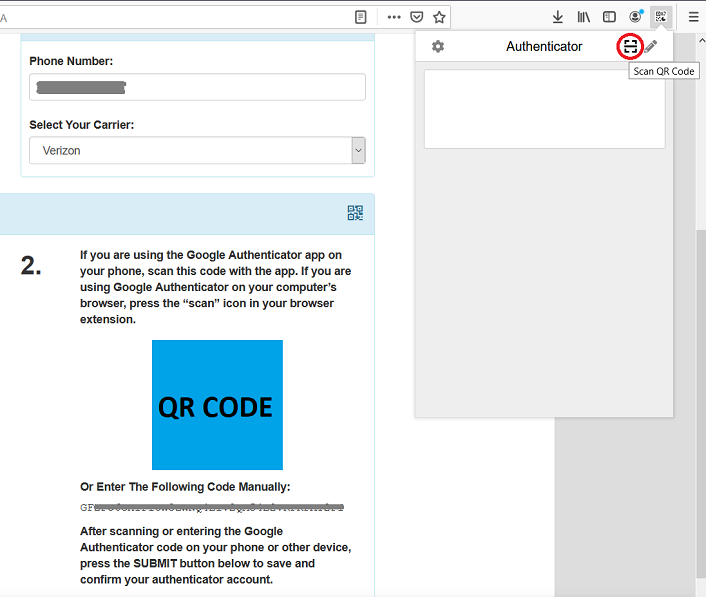
Task: Click the empty Authenticator account box
Action: tap(544, 109)
